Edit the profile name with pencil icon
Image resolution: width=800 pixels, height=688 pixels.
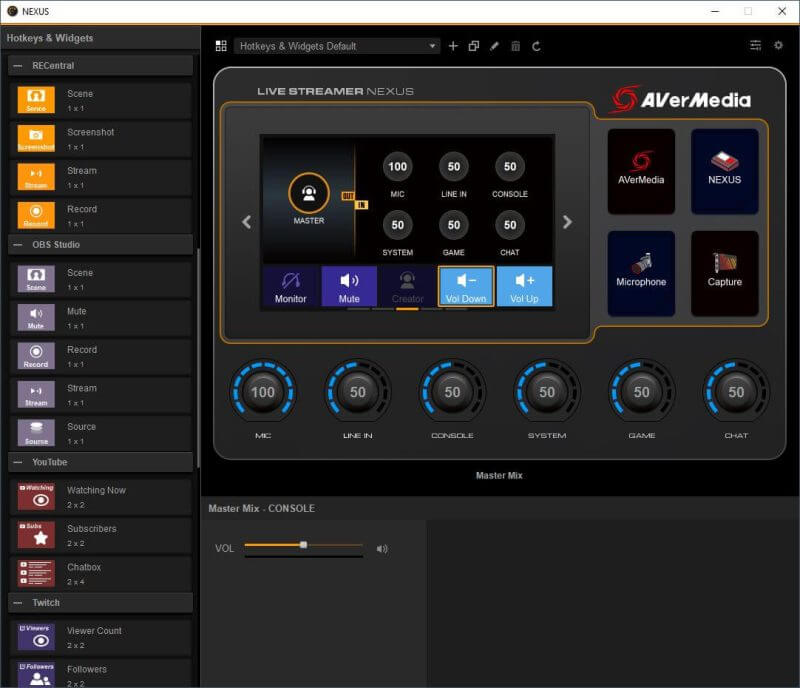(x=494, y=46)
